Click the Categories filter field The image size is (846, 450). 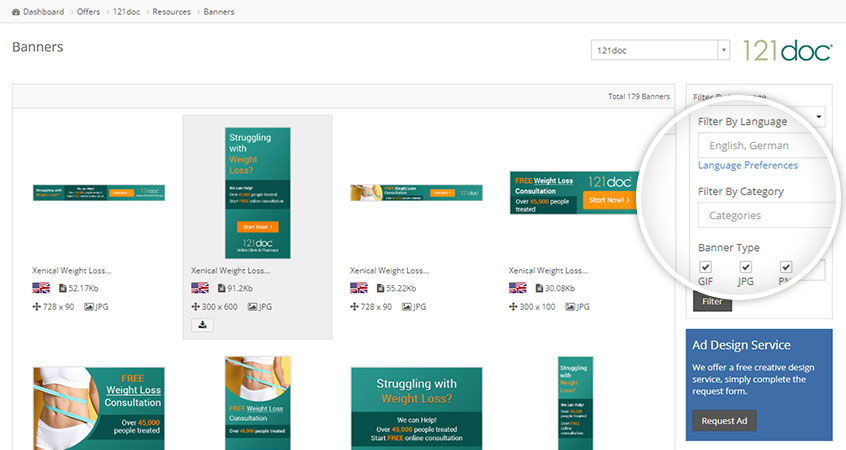tap(766, 215)
